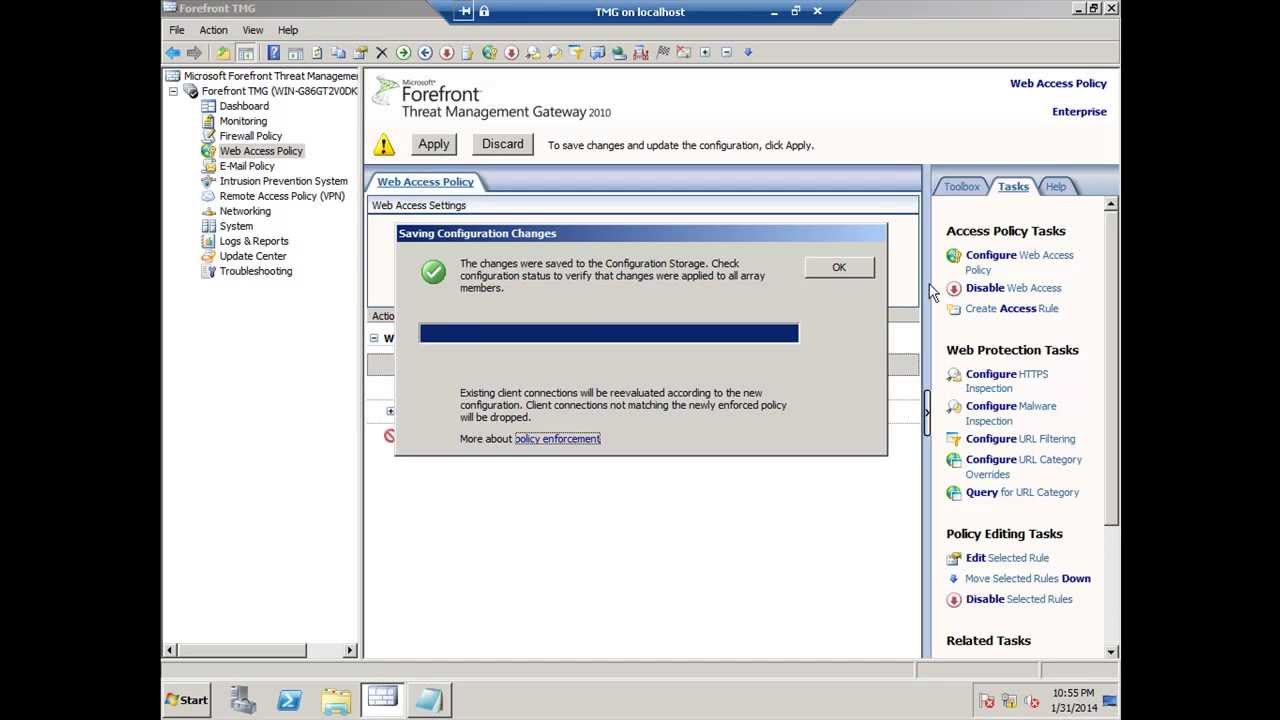Open Remote Access Policy (VPN) node
1280x720 pixels.
pos(282,196)
